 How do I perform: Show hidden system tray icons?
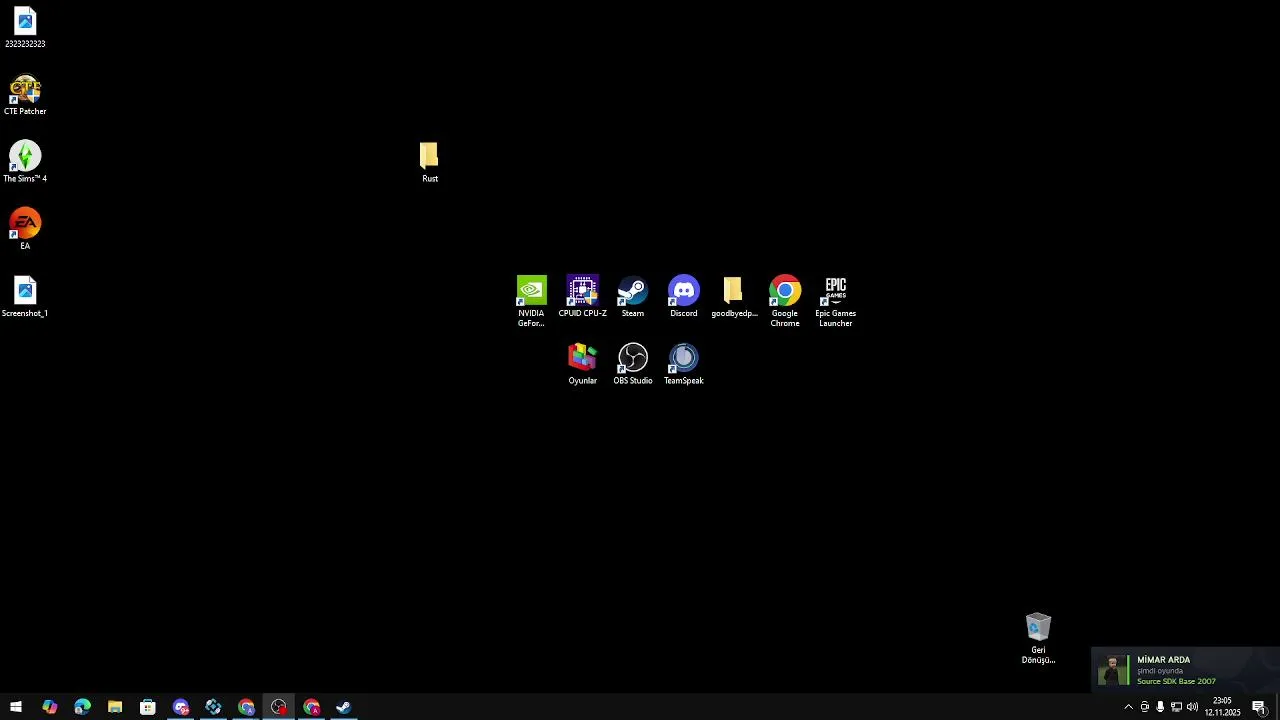(x=1129, y=707)
